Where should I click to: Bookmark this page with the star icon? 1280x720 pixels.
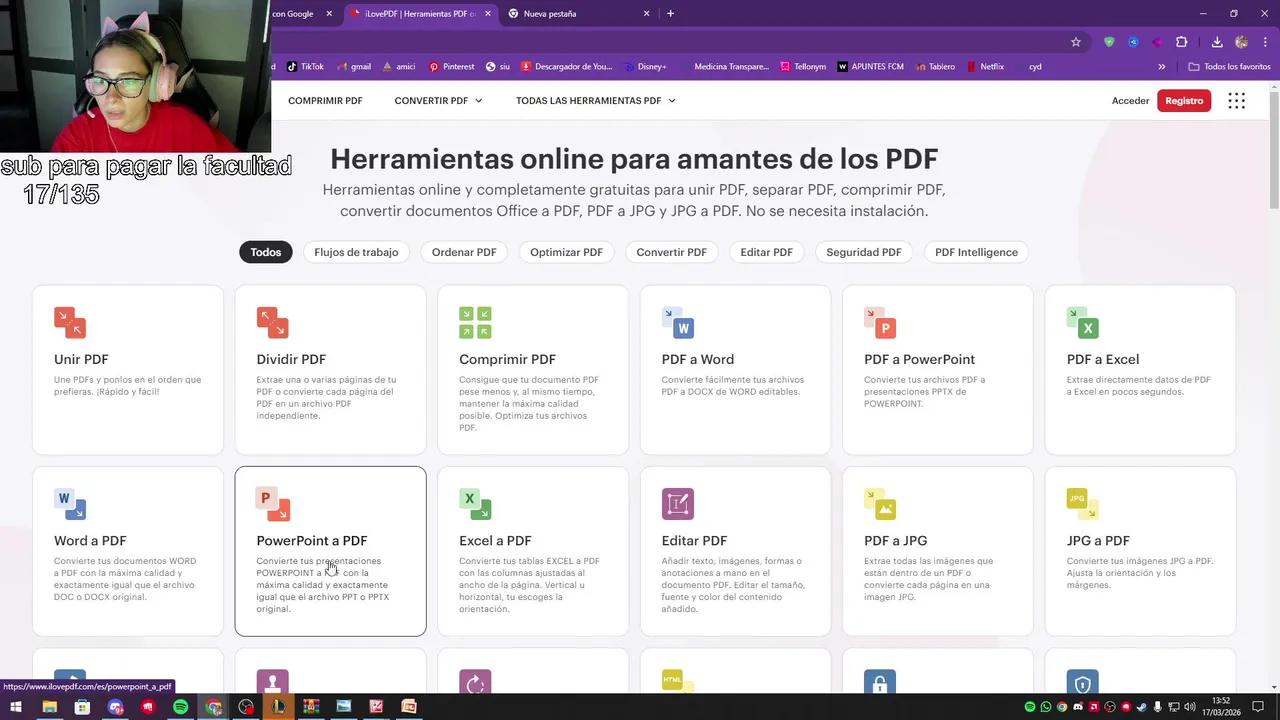tap(1076, 42)
